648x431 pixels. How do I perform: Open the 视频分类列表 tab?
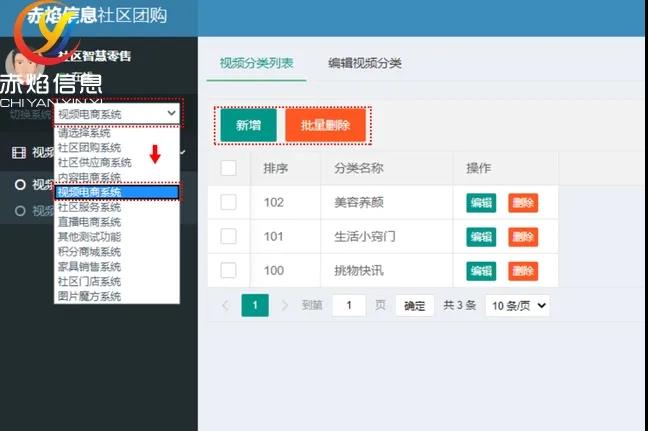[257, 63]
